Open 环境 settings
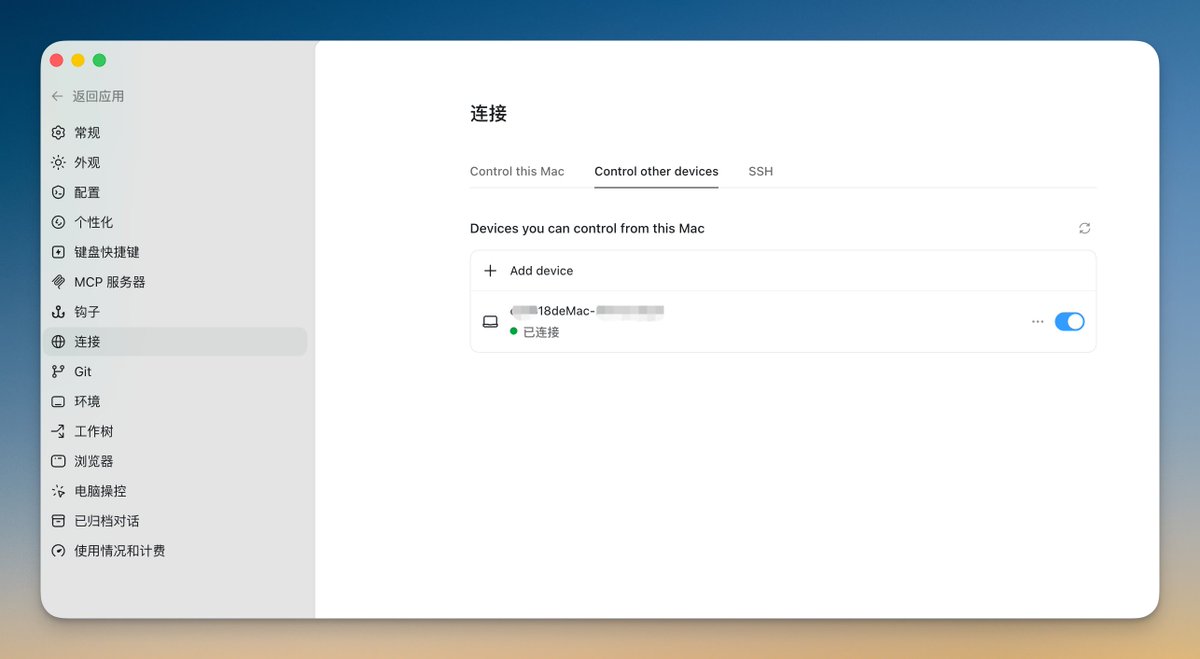This screenshot has height=659, width=1200. click(x=174, y=401)
